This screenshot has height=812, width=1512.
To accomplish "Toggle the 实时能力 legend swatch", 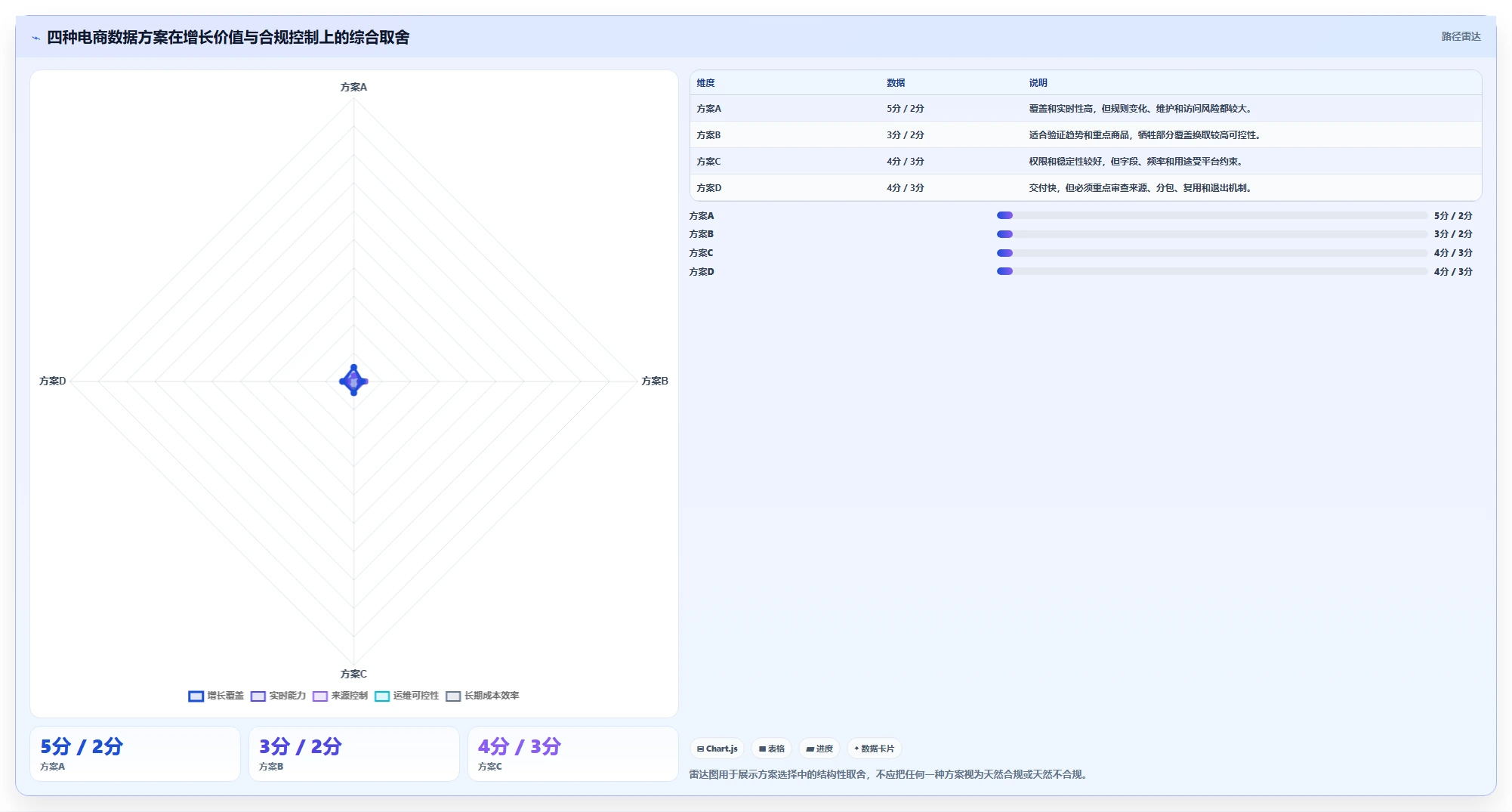I will pyautogui.click(x=258, y=696).
